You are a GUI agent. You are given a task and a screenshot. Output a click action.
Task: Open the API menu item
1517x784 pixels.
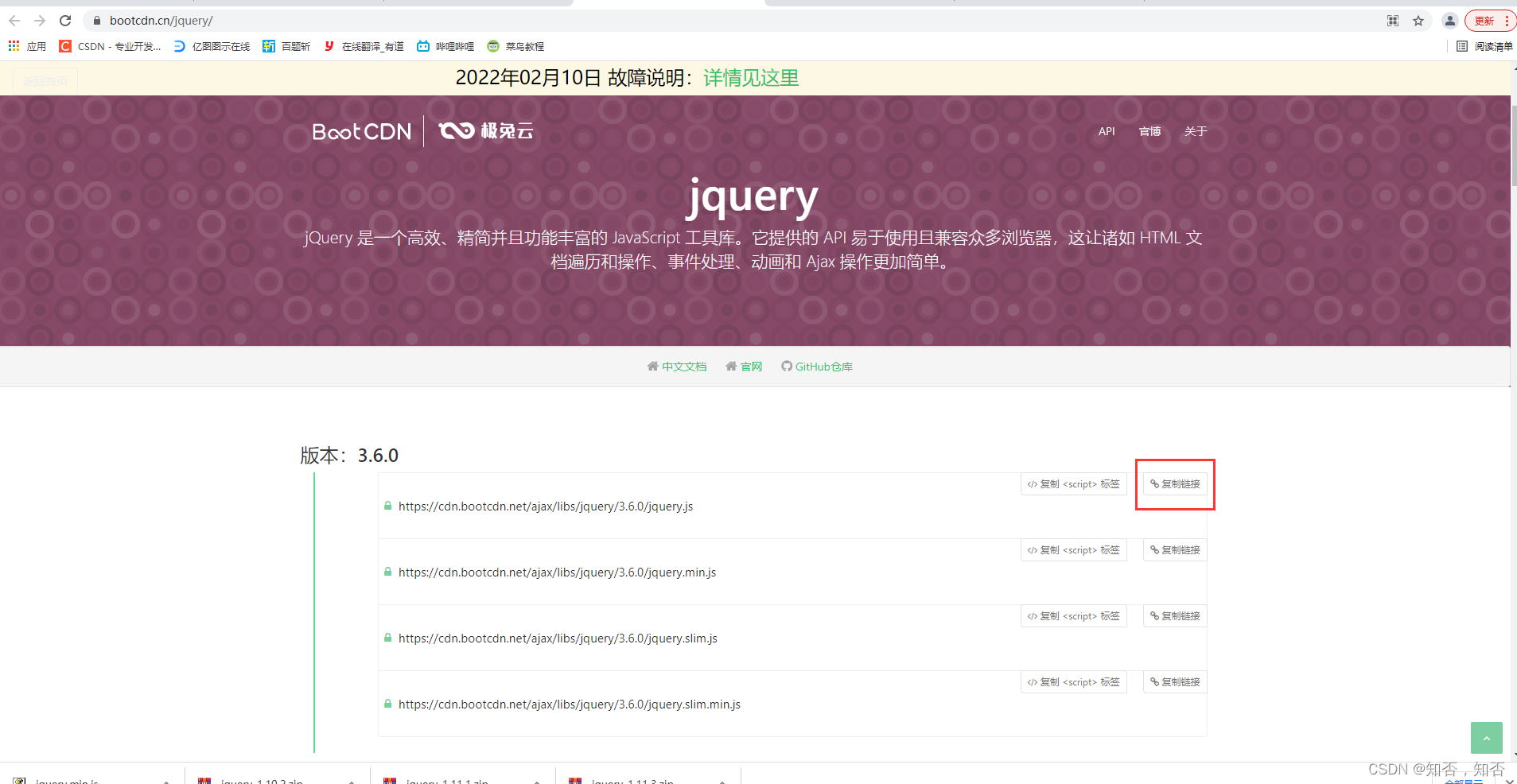tap(1107, 131)
